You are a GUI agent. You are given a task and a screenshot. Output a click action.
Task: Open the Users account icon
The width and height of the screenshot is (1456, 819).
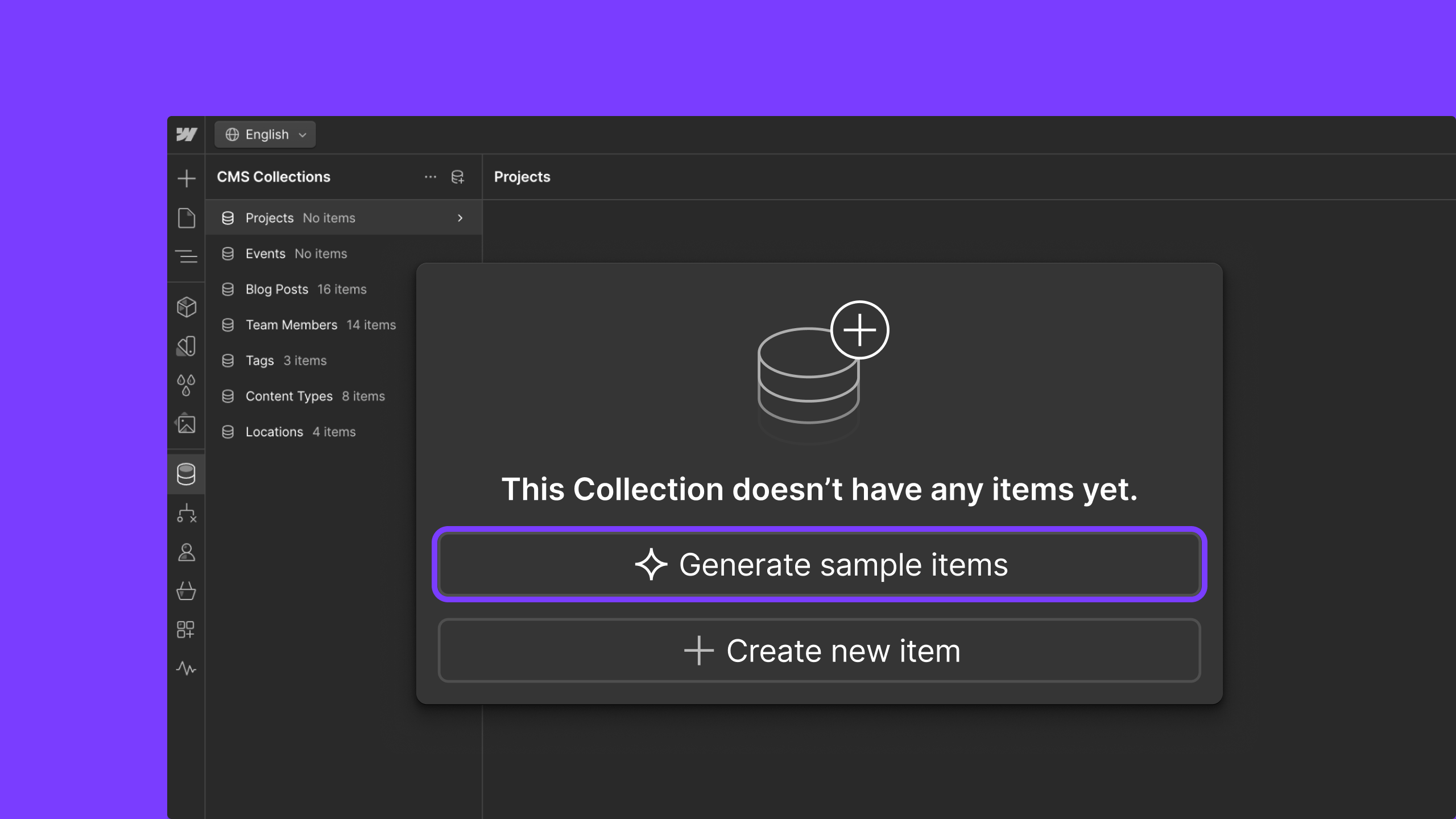pos(186,552)
